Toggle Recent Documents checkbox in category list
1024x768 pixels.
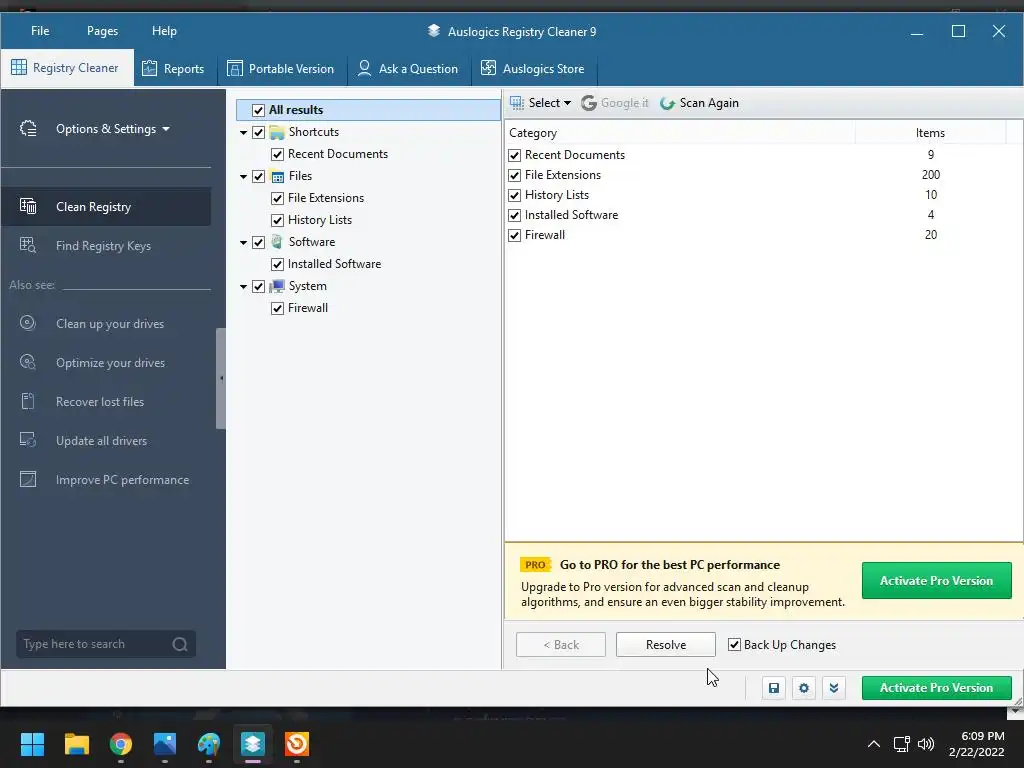pyautogui.click(x=515, y=155)
